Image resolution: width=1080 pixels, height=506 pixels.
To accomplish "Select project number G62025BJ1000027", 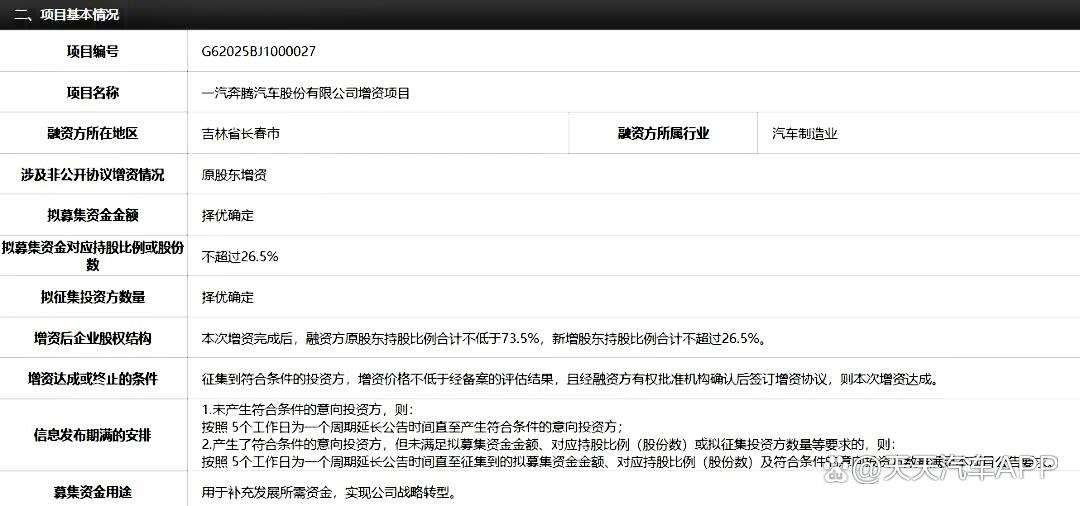I will click(x=258, y=52).
